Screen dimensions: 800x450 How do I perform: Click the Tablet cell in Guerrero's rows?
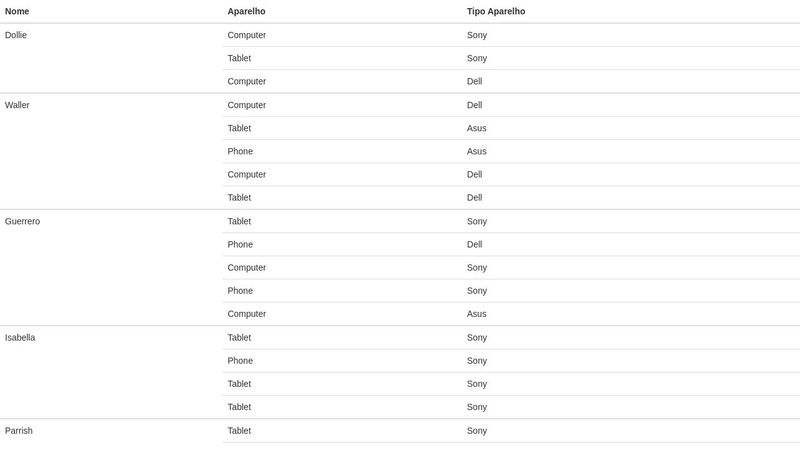coord(239,221)
